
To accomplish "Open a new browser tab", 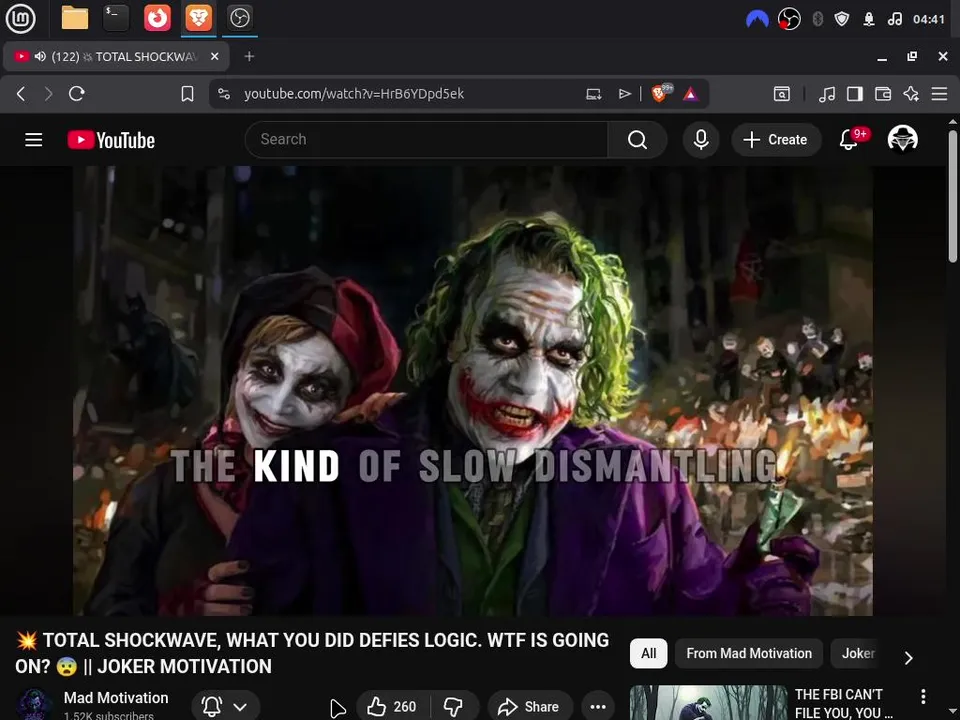I will (x=249, y=56).
